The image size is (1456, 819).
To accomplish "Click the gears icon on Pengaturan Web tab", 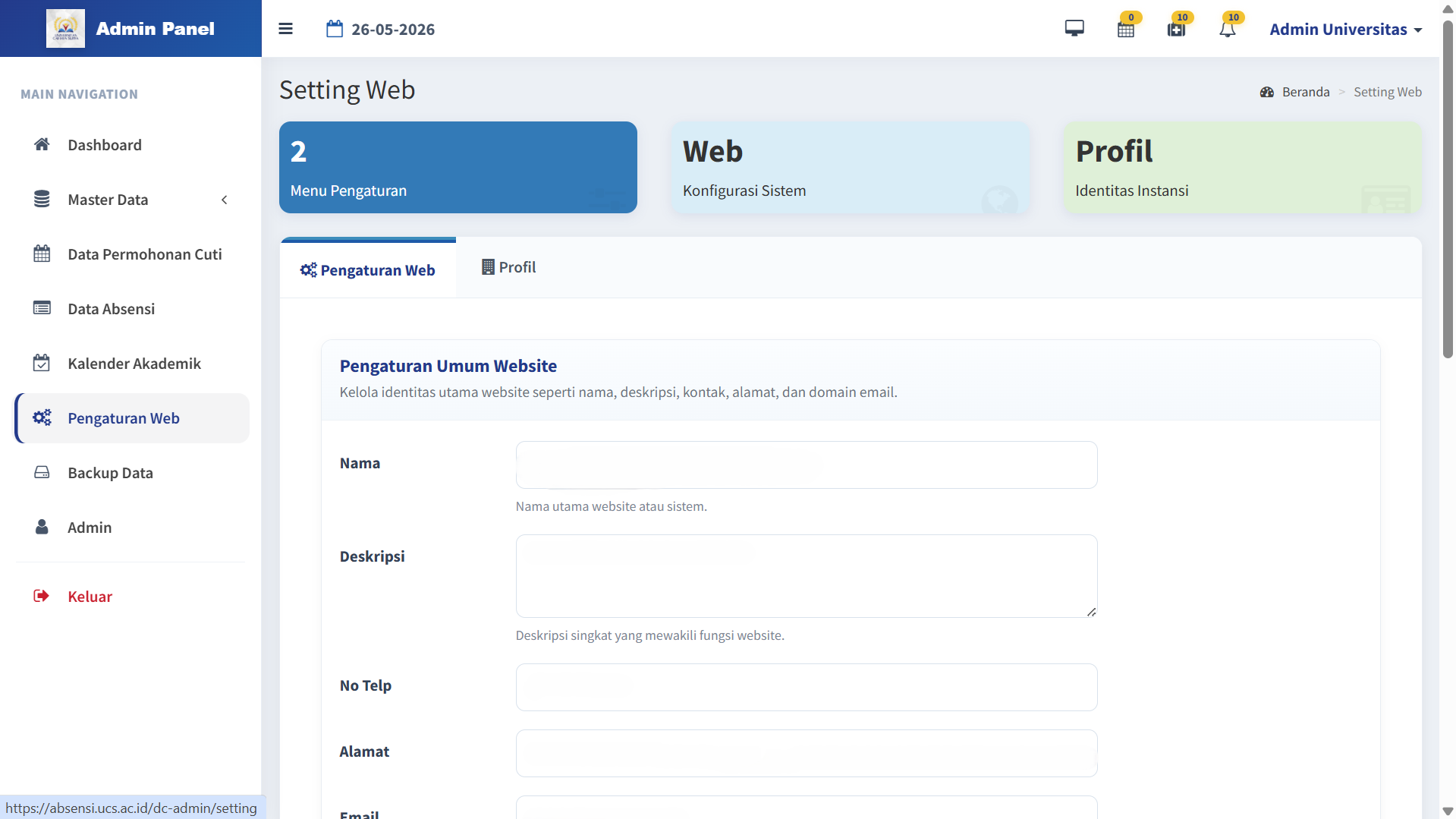I will [x=308, y=270].
